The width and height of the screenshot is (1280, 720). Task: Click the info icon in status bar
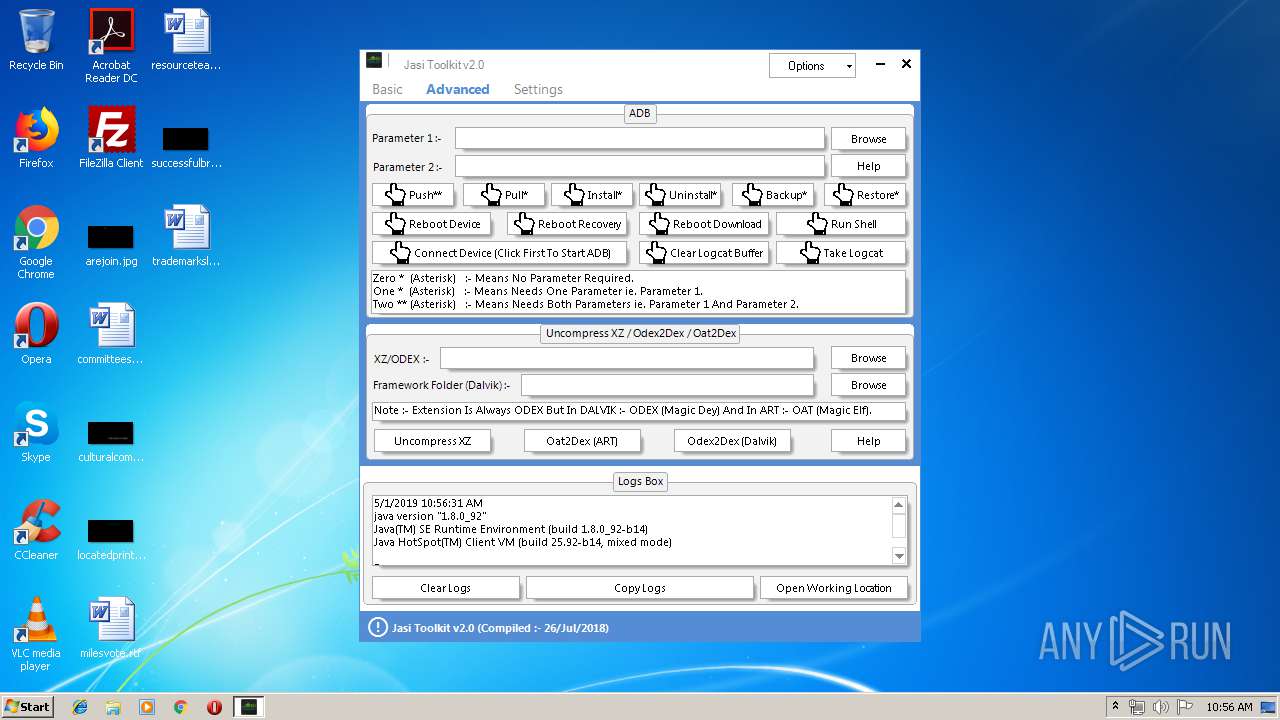377,627
